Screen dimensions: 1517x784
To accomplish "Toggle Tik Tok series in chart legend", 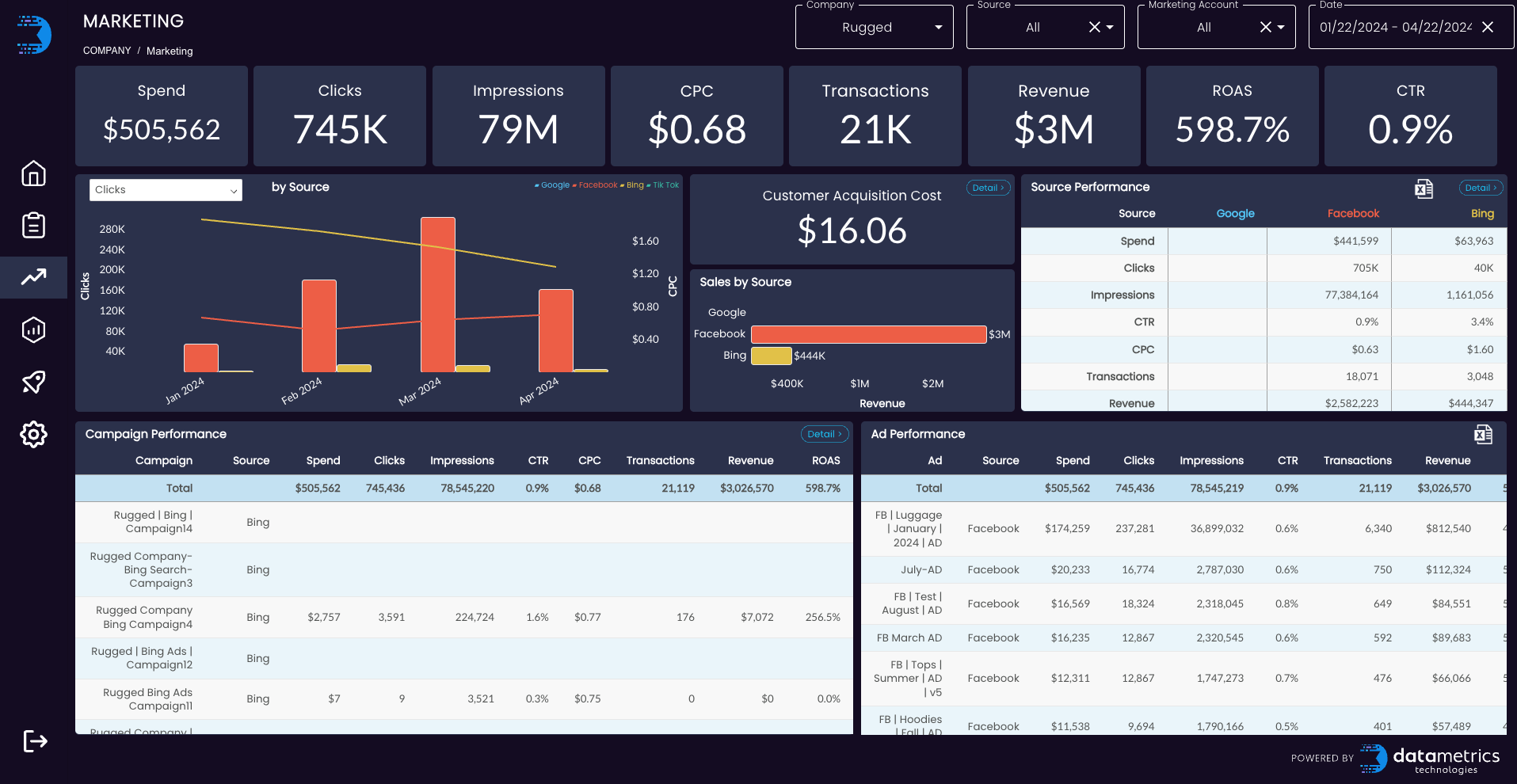I will pyautogui.click(x=663, y=185).
